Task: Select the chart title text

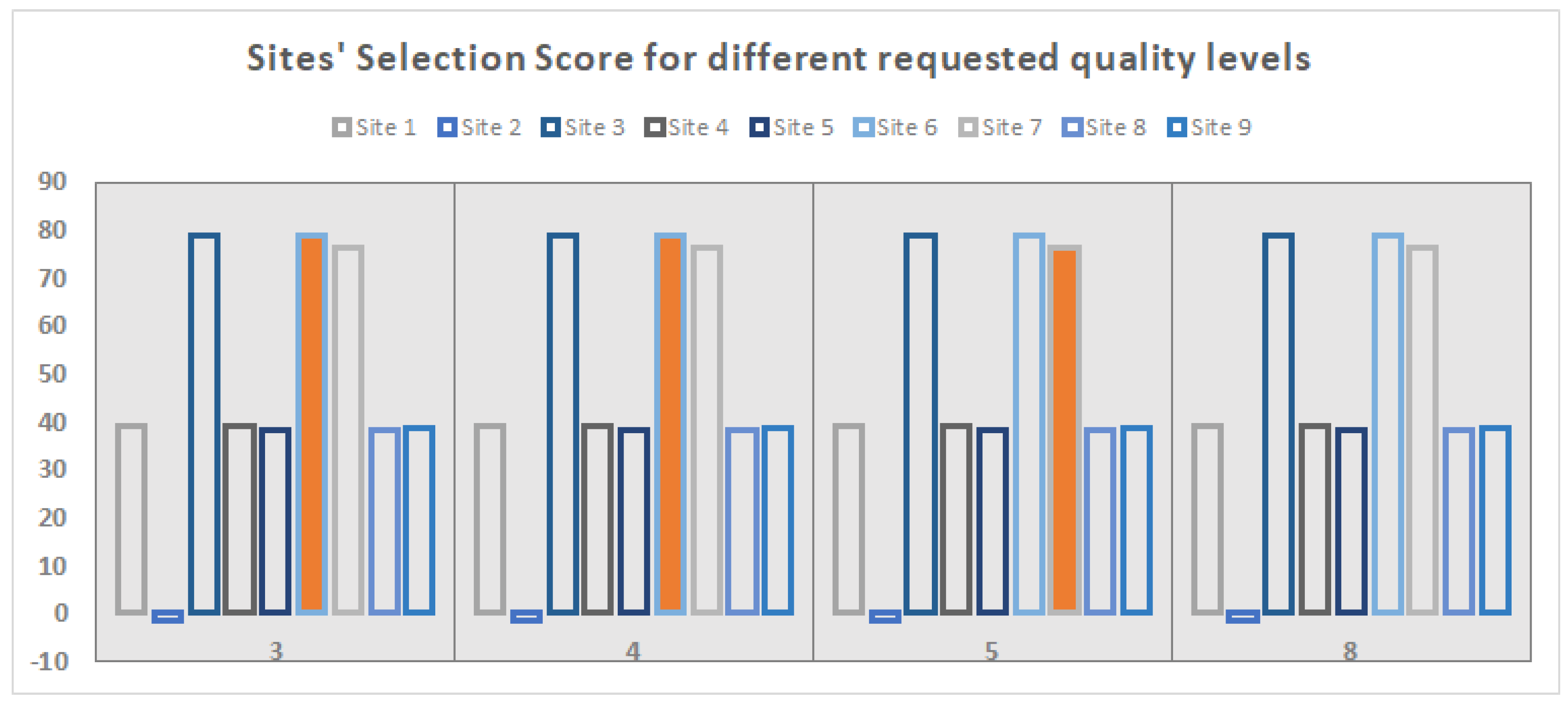Action: tap(779, 58)
